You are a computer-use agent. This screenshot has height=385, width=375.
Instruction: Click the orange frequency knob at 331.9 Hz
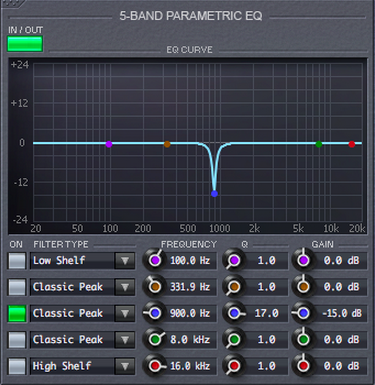[154, 287]
